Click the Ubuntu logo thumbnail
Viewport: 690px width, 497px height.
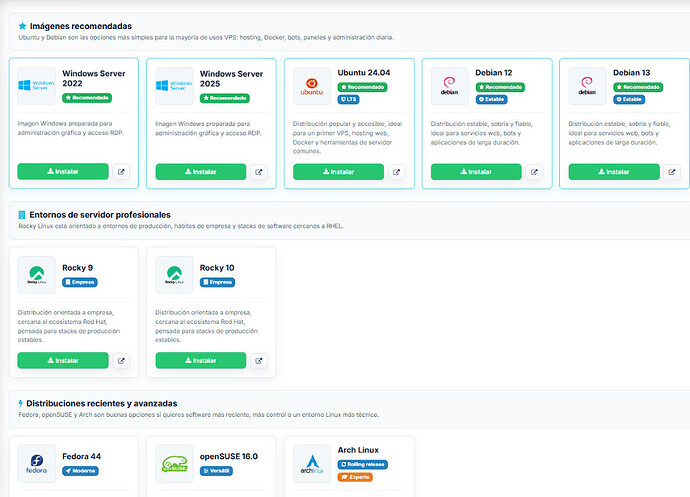[x=312, y=86]
